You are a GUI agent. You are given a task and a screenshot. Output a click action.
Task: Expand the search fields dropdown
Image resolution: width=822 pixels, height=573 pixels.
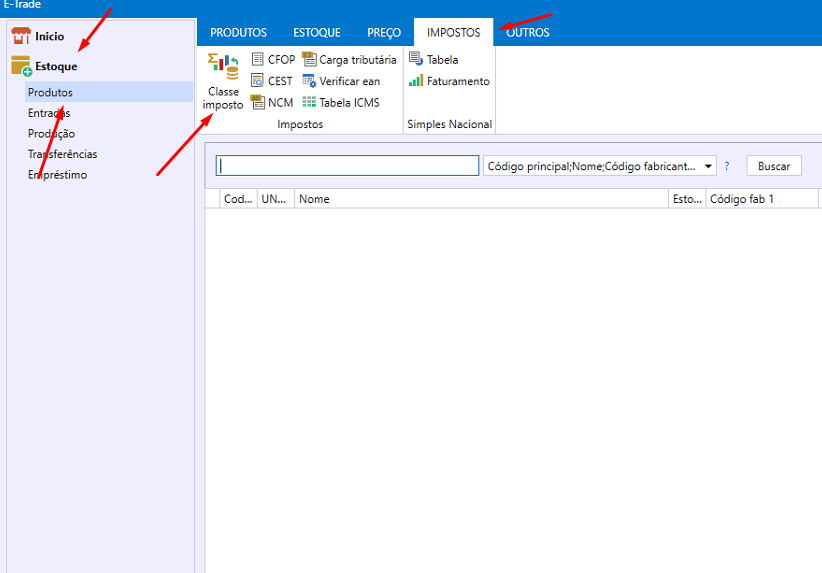(709, 166)
